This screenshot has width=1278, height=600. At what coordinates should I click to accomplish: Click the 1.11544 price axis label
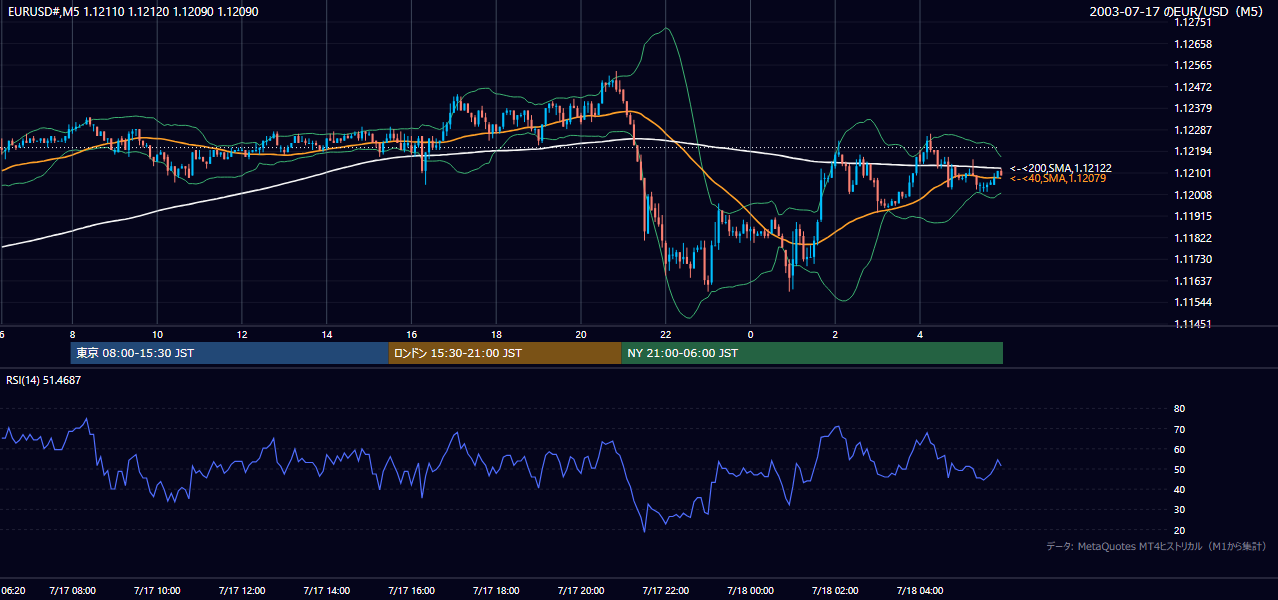click(1193, 302)
